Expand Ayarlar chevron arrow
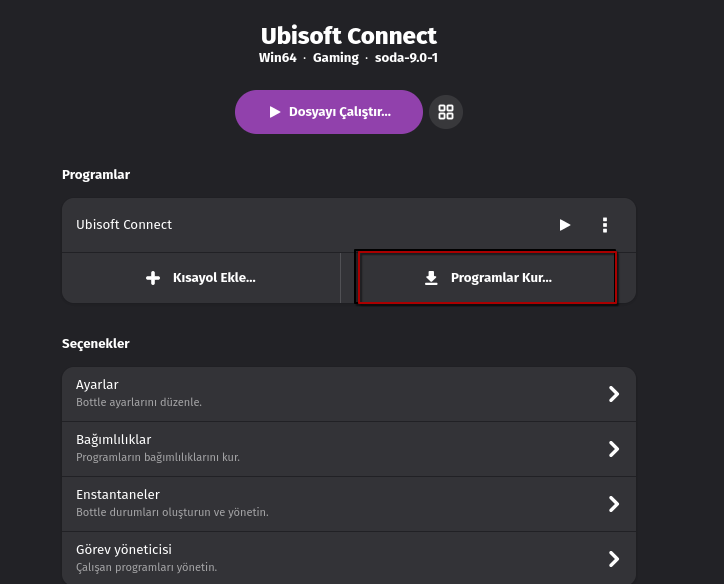The width and height of the screenshot is (724, 584). click(x=614, y=394)
